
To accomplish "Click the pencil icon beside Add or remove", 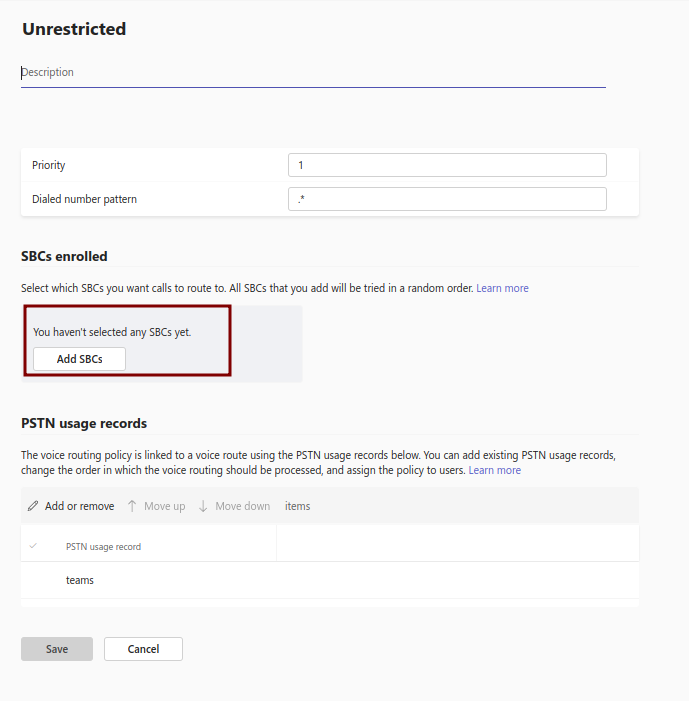I will click(33, 506).
